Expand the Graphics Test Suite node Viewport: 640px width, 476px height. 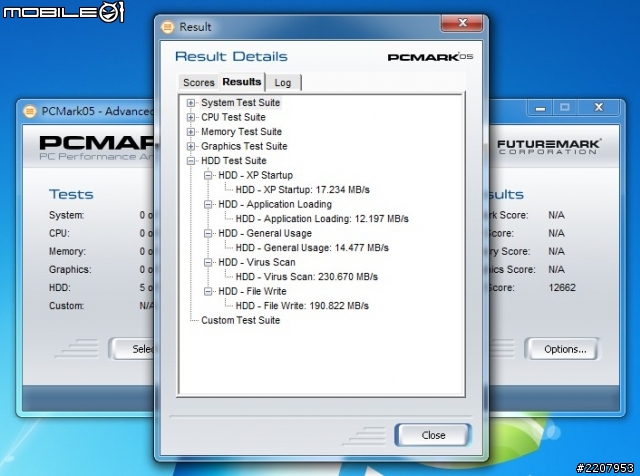191,146
